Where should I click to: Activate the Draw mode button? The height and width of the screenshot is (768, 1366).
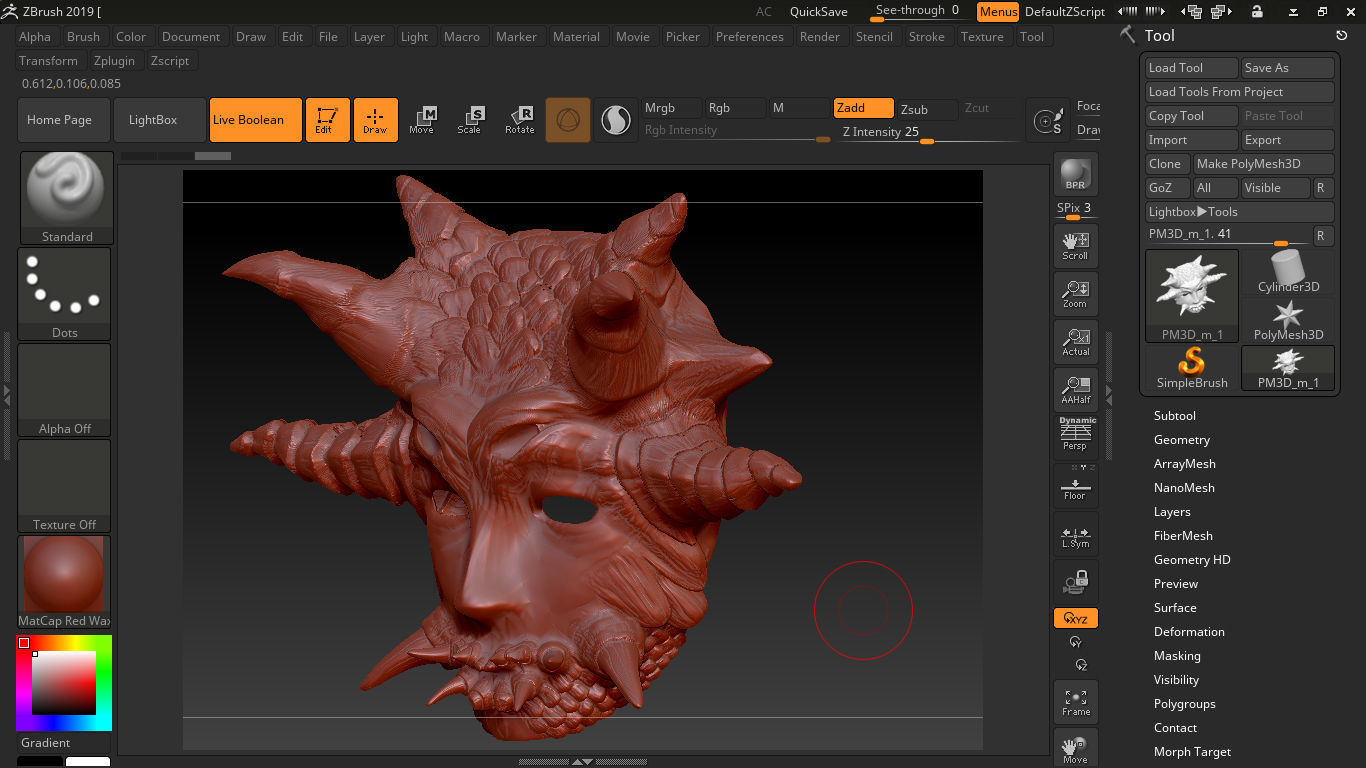375,120
